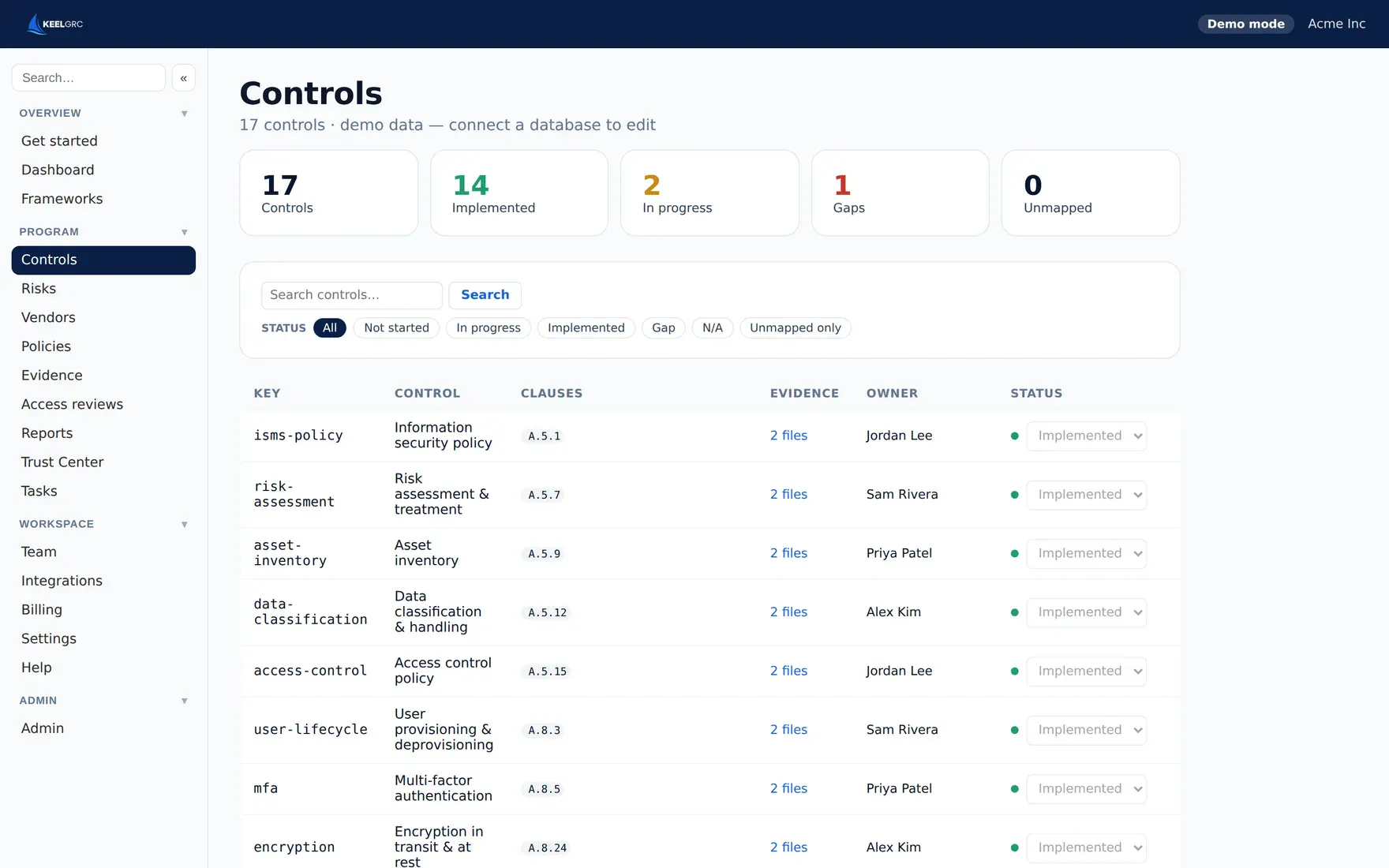Collapse the Overview section arrow
Screen dimensions: 1389x868
(185, 114)
